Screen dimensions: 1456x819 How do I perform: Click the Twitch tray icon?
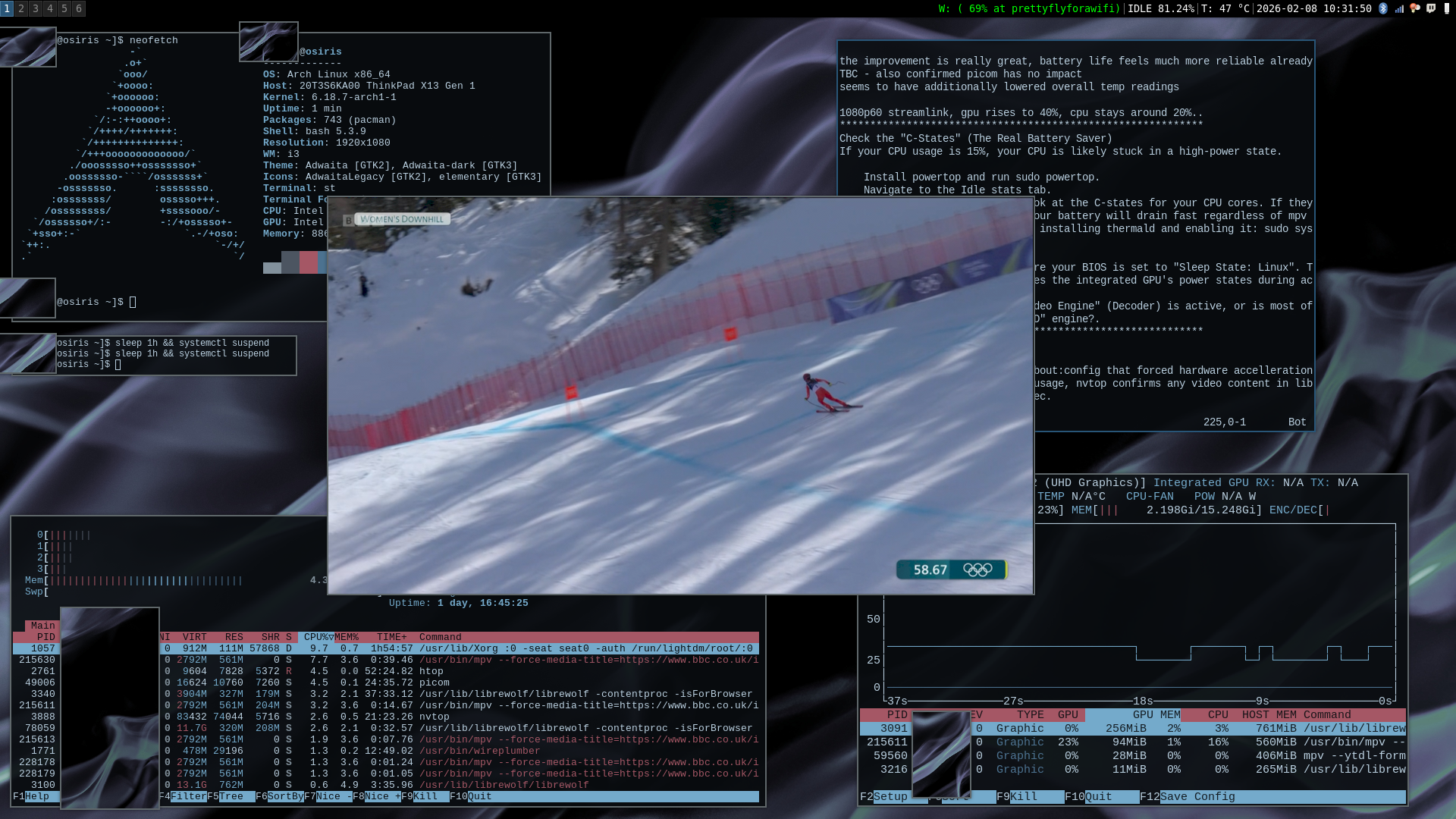point(1431,8)
